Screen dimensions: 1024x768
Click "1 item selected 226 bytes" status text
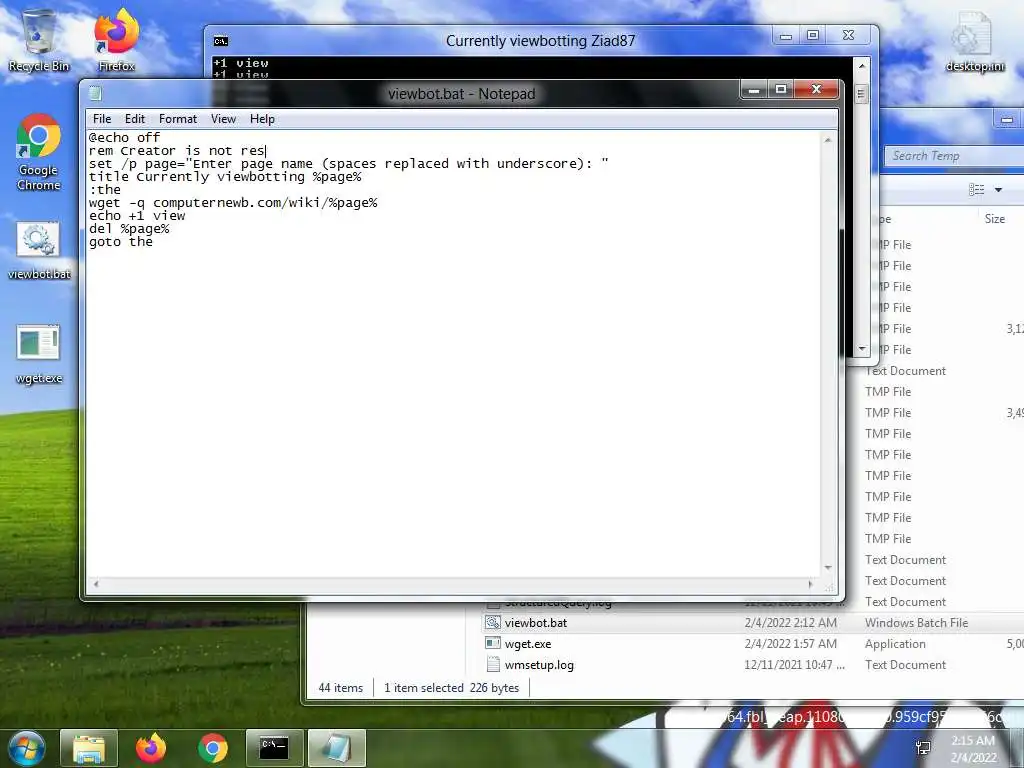point(451,688)
